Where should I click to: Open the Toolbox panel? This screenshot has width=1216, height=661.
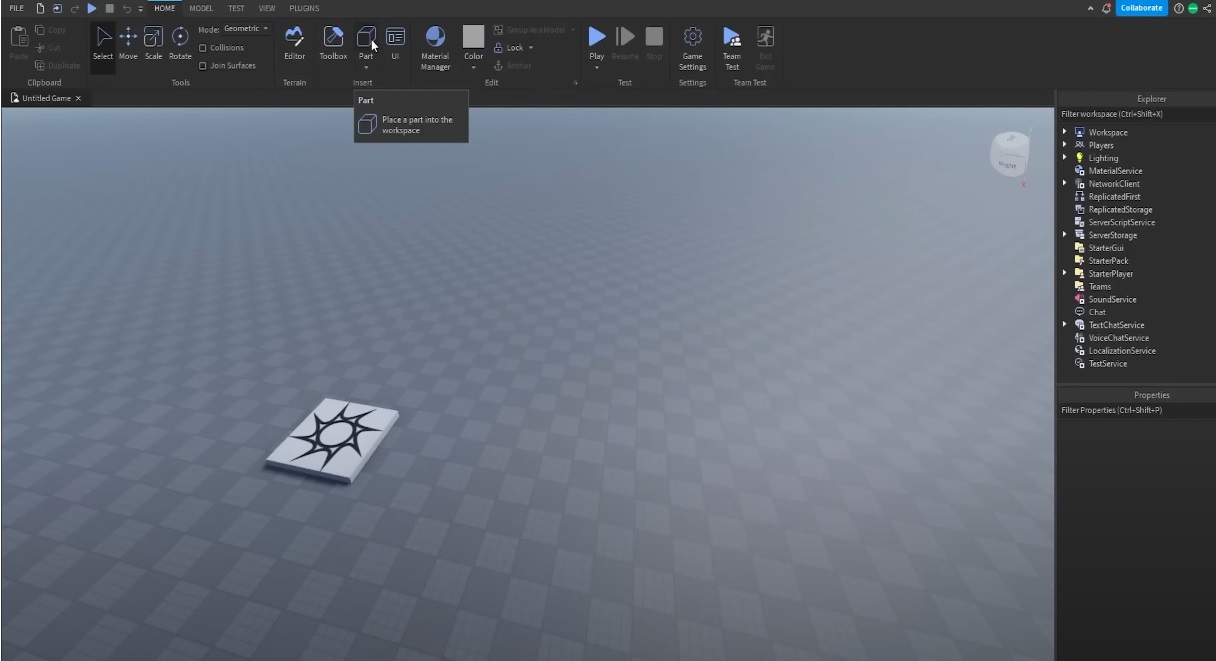pos(333,42)
